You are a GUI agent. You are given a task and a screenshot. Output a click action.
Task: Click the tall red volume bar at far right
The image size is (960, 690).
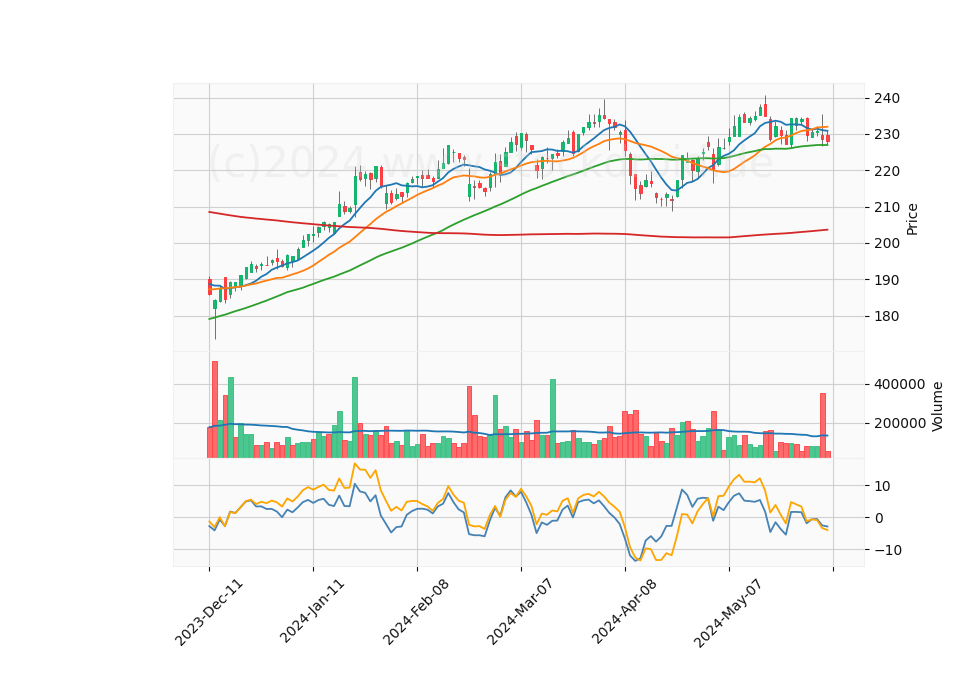(823, 425)
